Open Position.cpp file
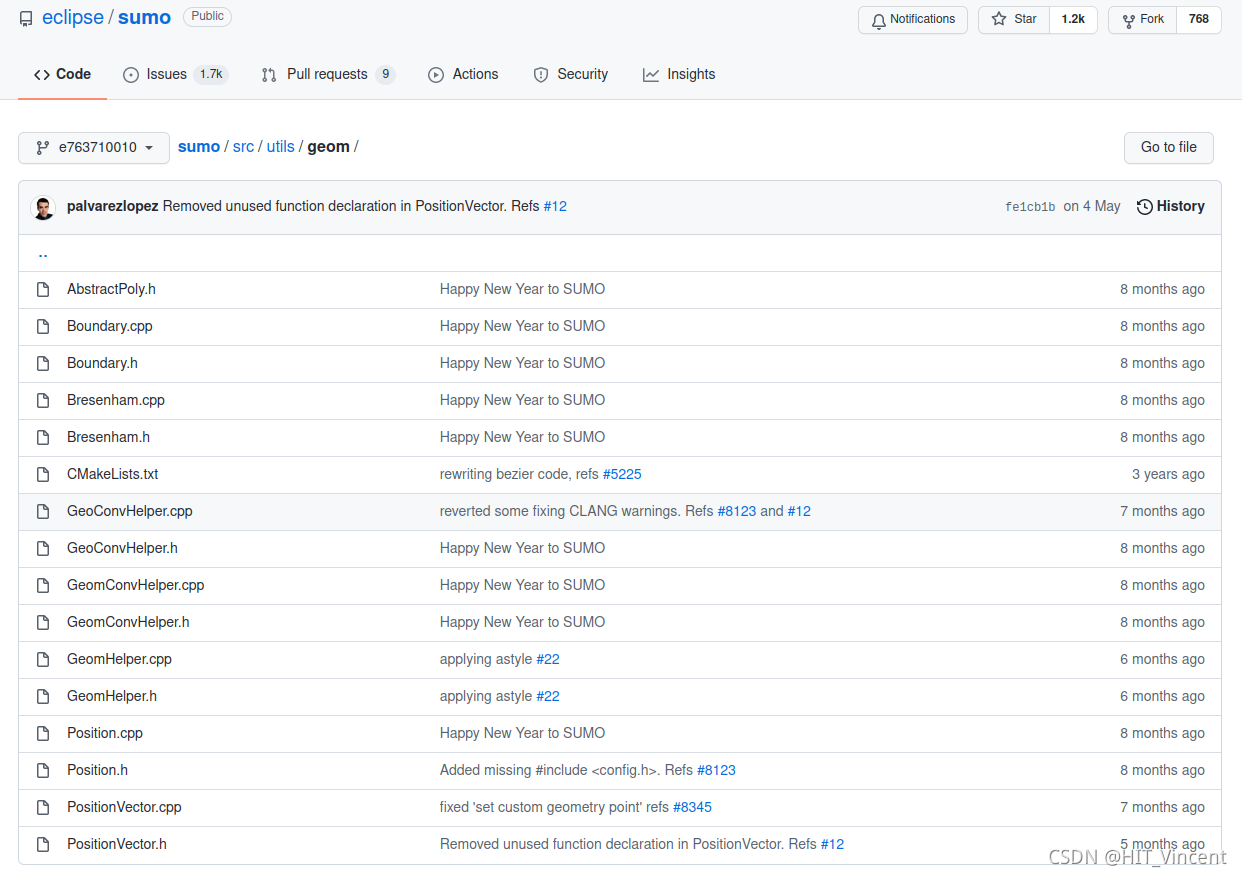This screenshot has width=1242, height=877. click(105, 733)
